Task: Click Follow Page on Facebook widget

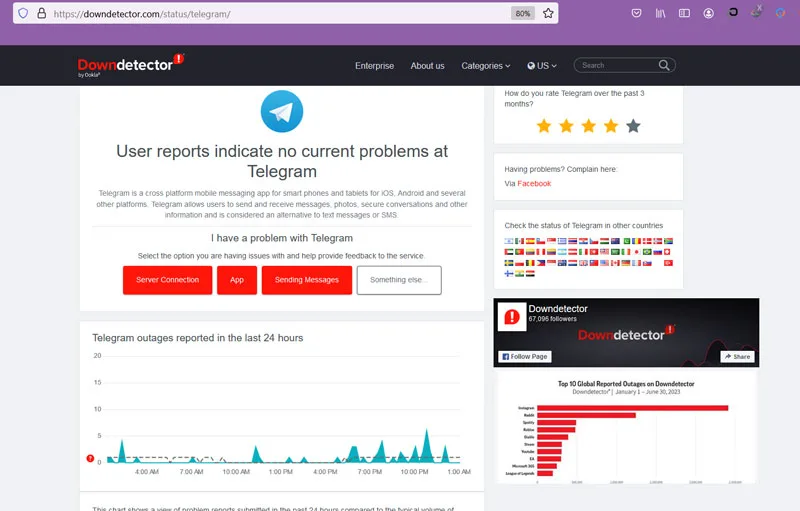Action: click(525, 356)
